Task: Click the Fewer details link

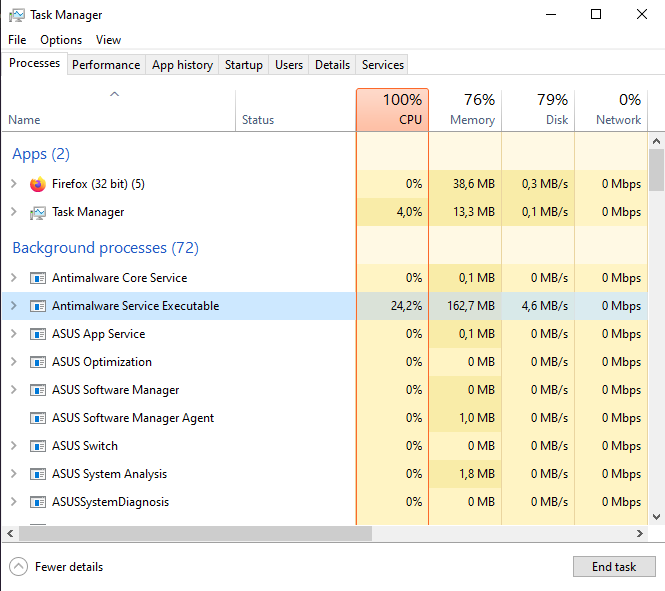Action: point(68,567)
